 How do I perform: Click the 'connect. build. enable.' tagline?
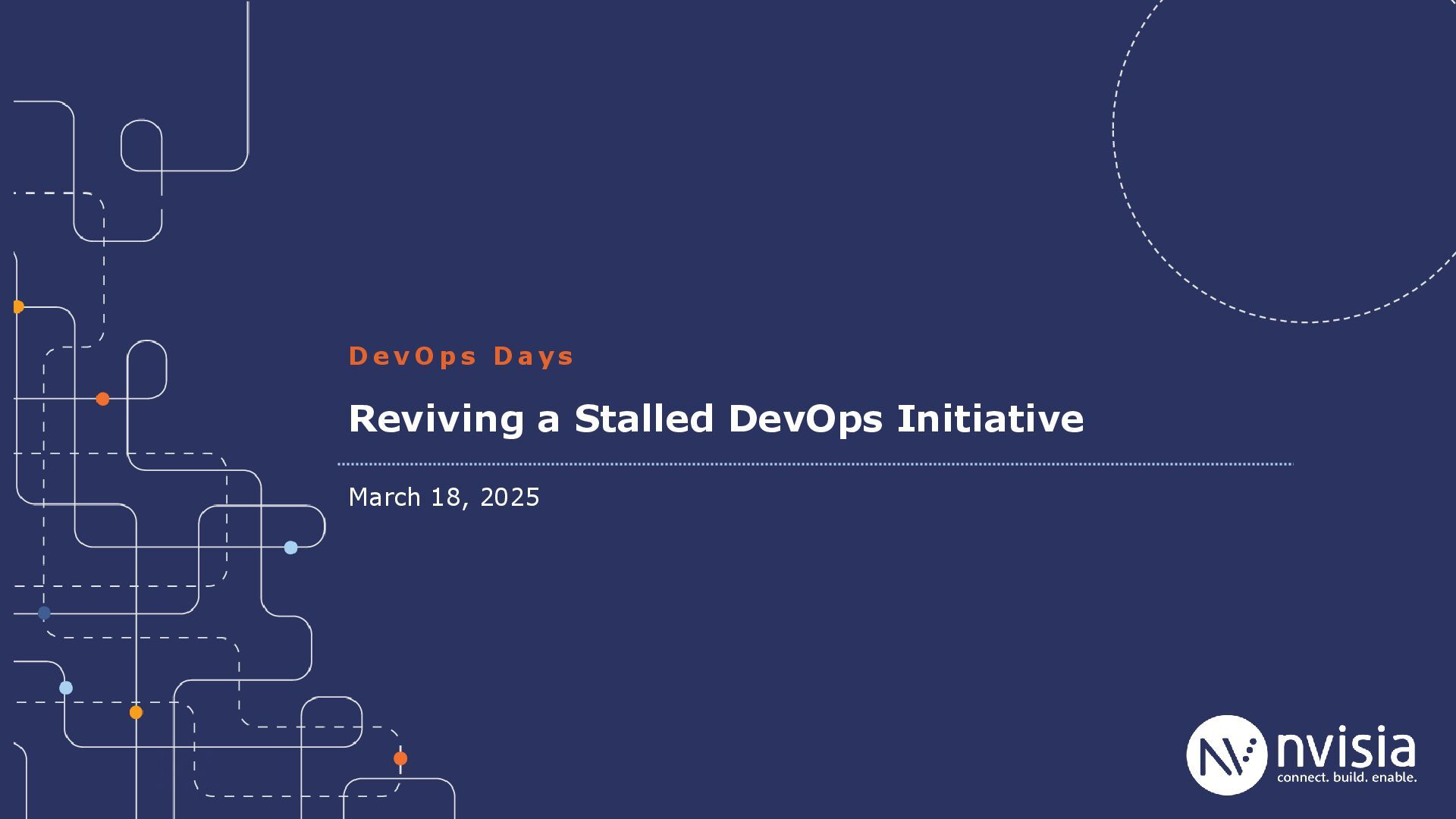coord(1347,778)
